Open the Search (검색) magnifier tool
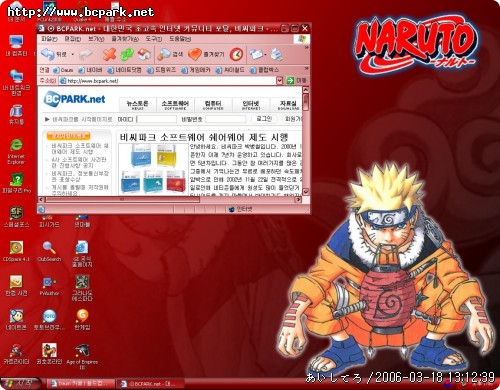500x390 pixels. click(170, 54)
